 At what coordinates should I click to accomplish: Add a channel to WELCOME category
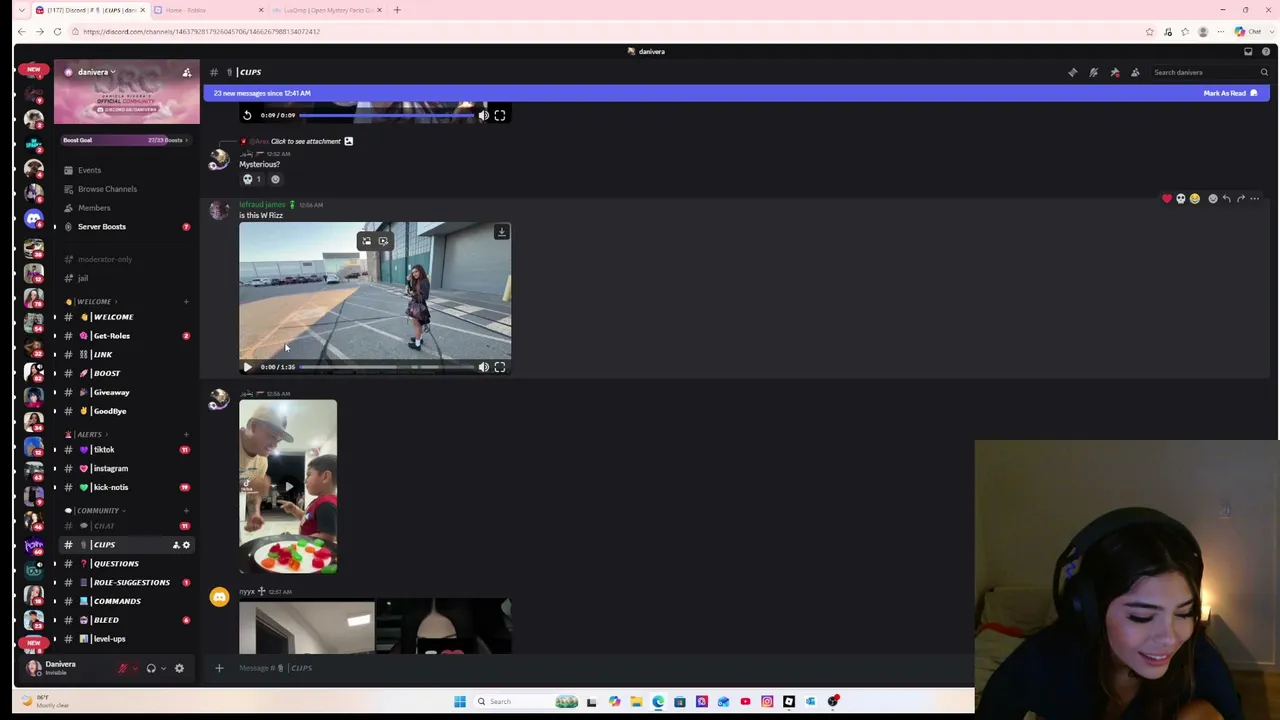tap(186, 301)
